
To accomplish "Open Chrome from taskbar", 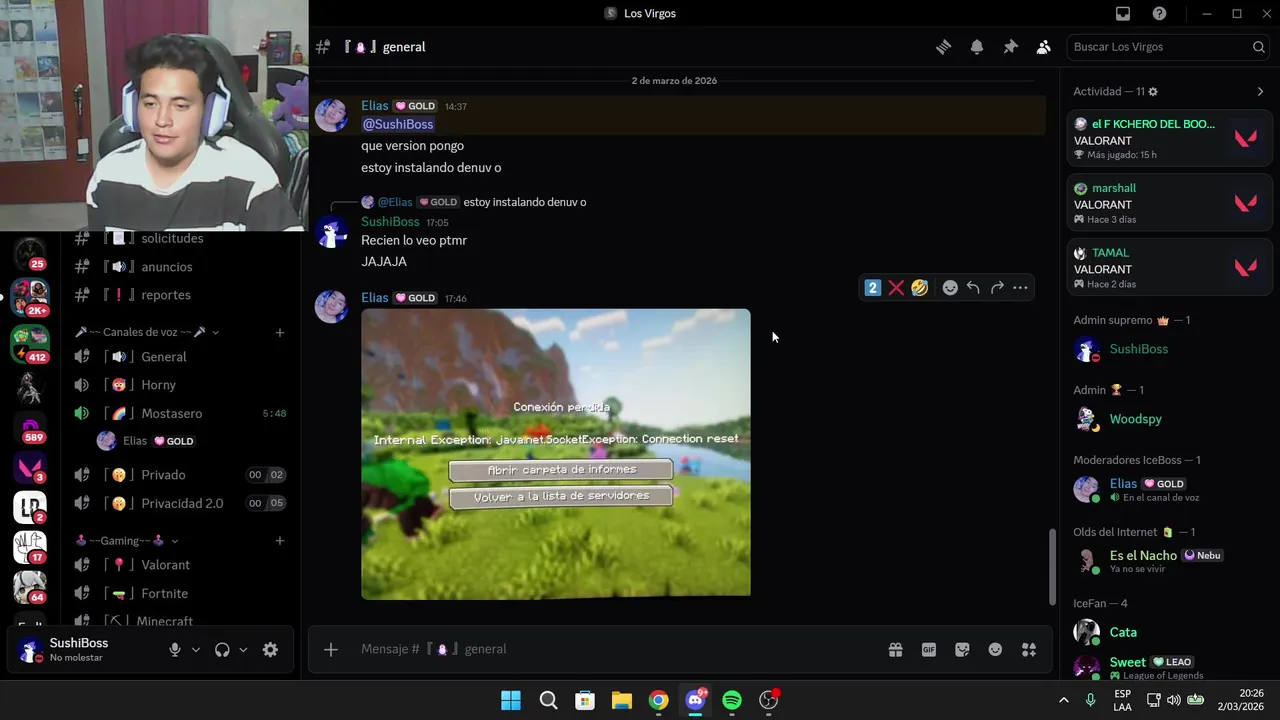I will (x=658, y=700).
